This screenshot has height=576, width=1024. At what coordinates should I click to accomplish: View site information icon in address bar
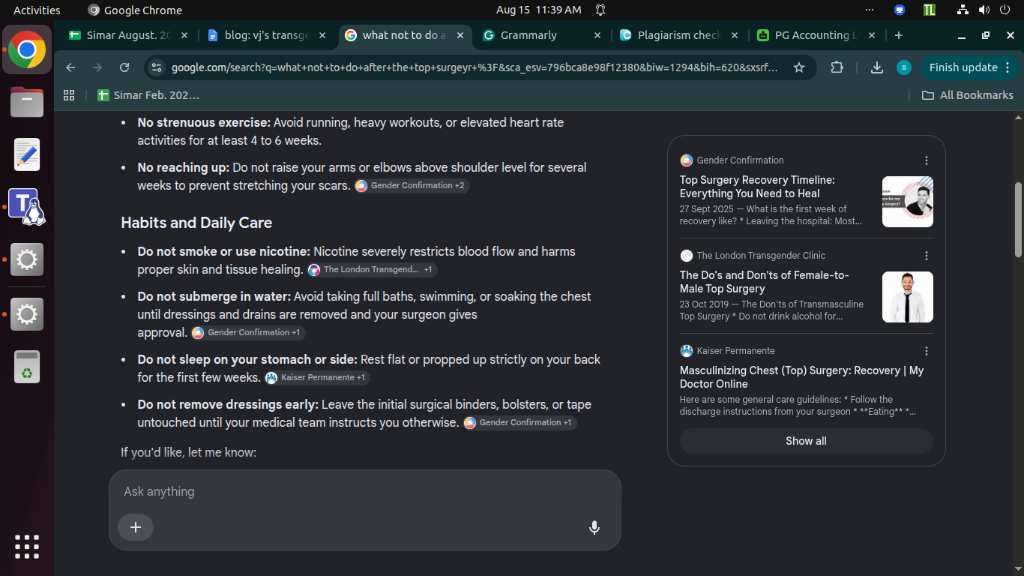click(155, 67)
